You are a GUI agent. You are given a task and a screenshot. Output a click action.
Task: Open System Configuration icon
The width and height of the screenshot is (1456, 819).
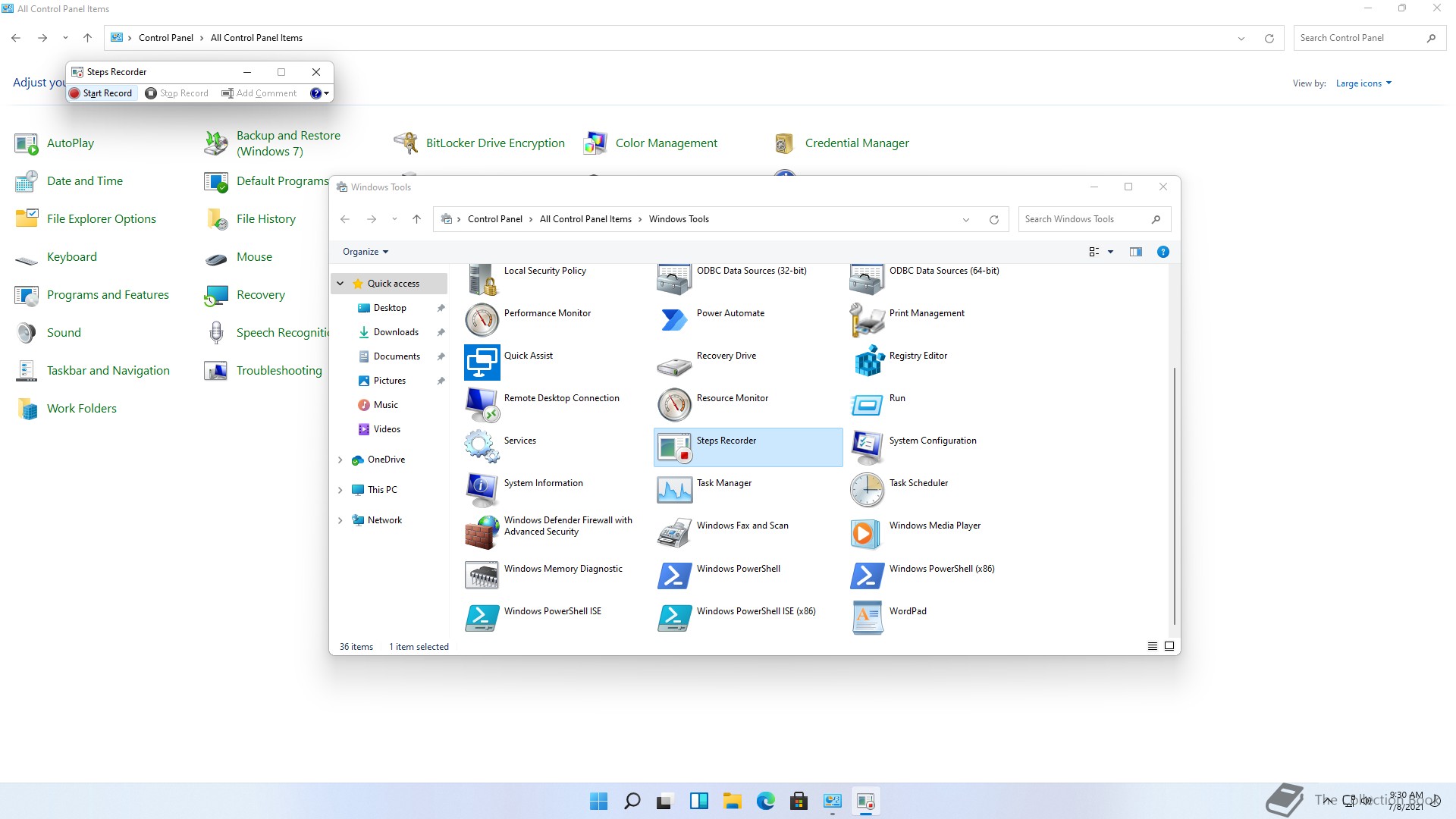click(x=867, y=447)
